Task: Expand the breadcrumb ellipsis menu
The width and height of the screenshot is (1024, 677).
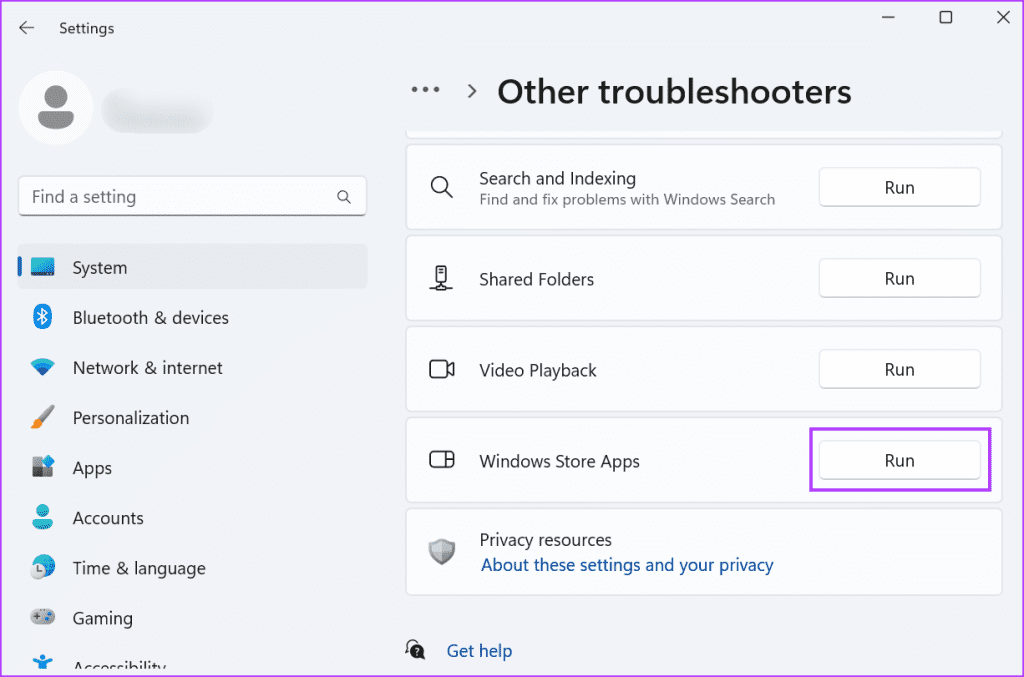Action: [425, 89]
